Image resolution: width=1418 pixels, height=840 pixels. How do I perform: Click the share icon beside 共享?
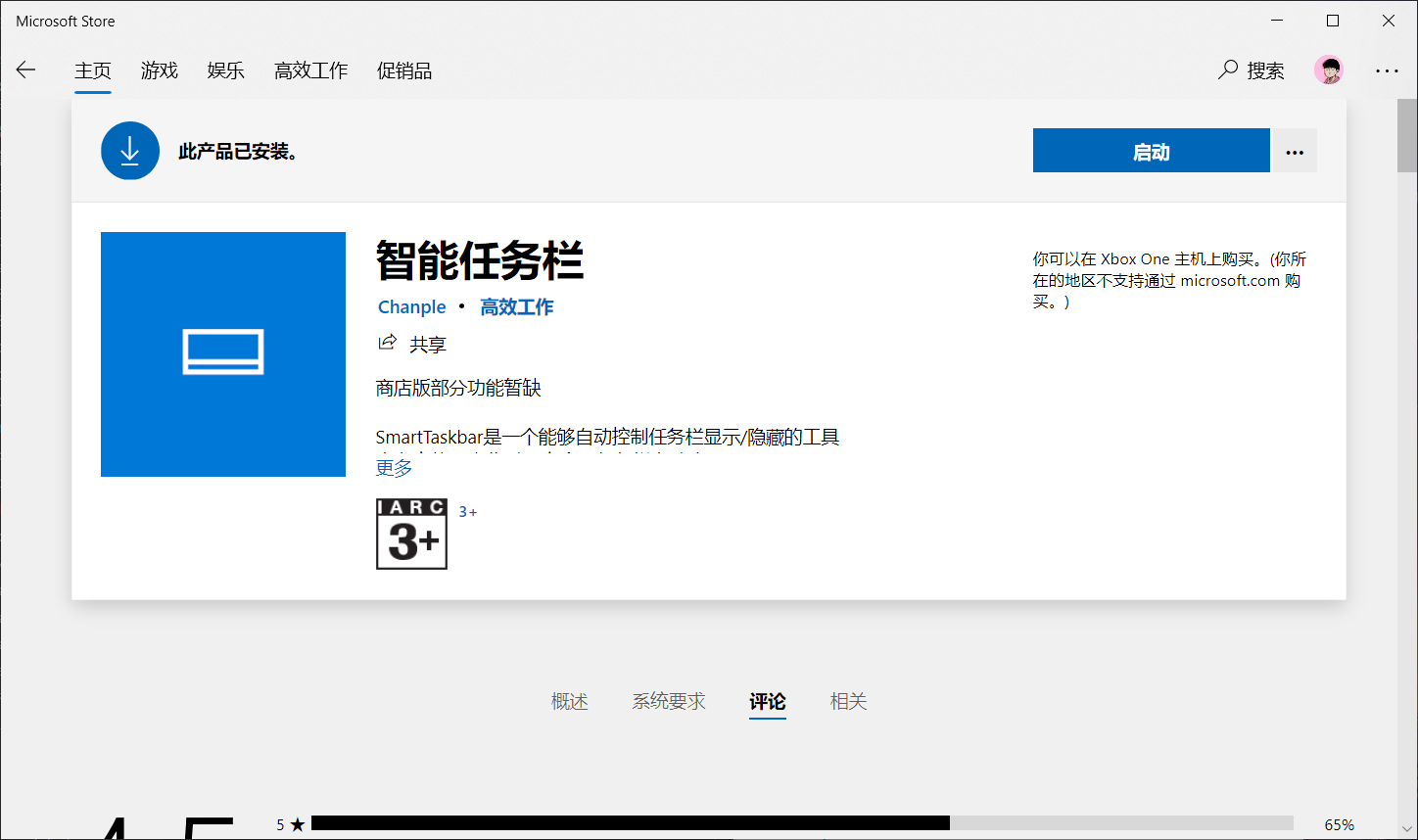pos(387,343)
